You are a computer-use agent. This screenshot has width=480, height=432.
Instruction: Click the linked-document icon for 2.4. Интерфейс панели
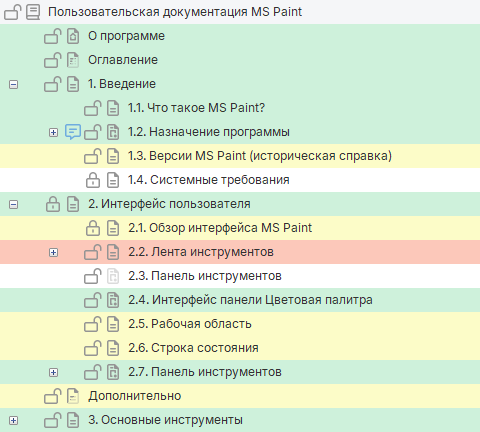click(x=113, y=300)
